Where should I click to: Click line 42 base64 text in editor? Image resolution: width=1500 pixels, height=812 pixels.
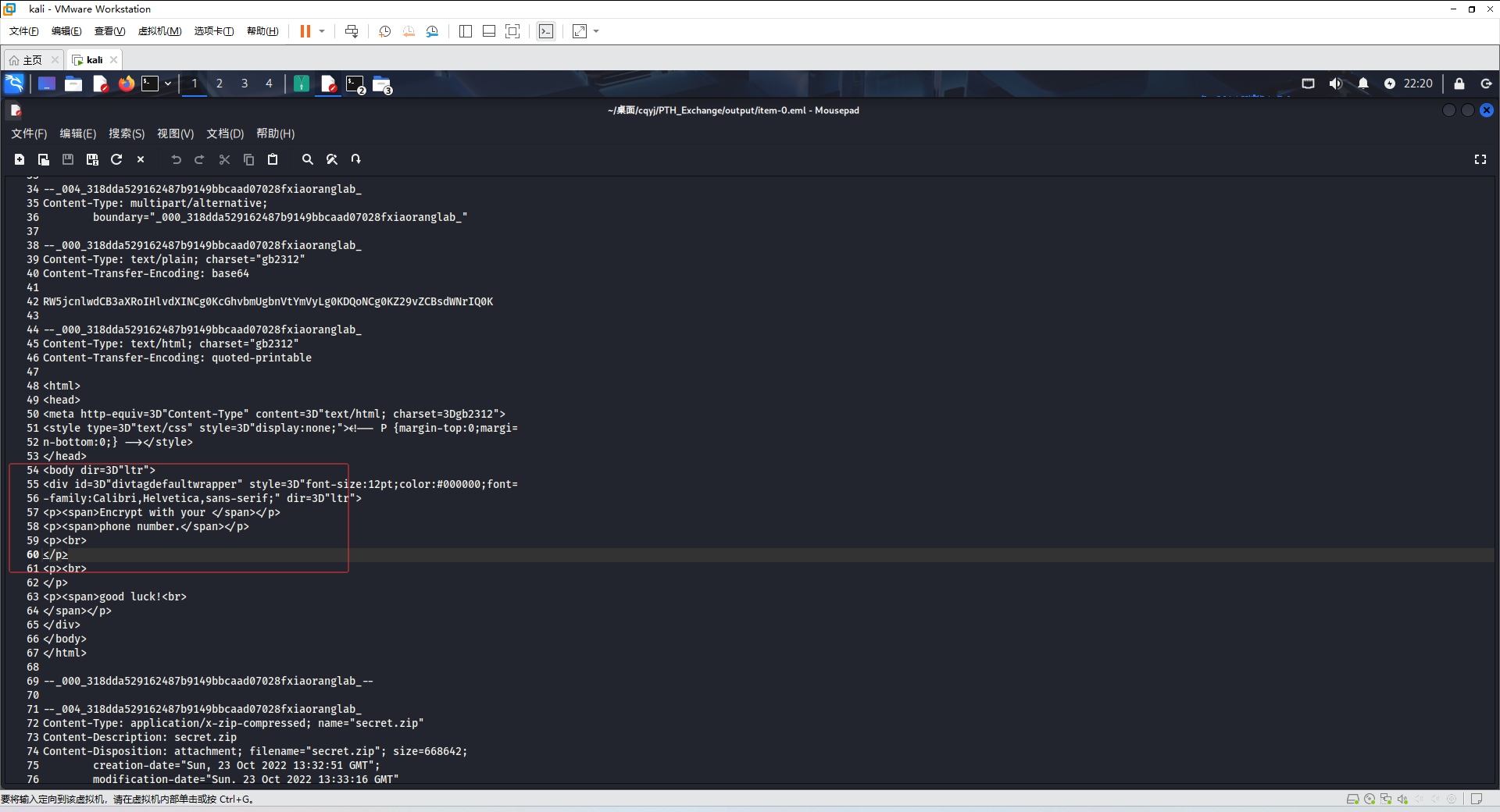point(267,301)
